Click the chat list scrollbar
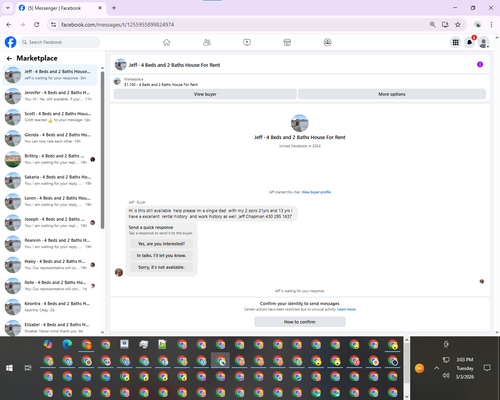This screenshot has height=400, width=500. coord(102,150)
